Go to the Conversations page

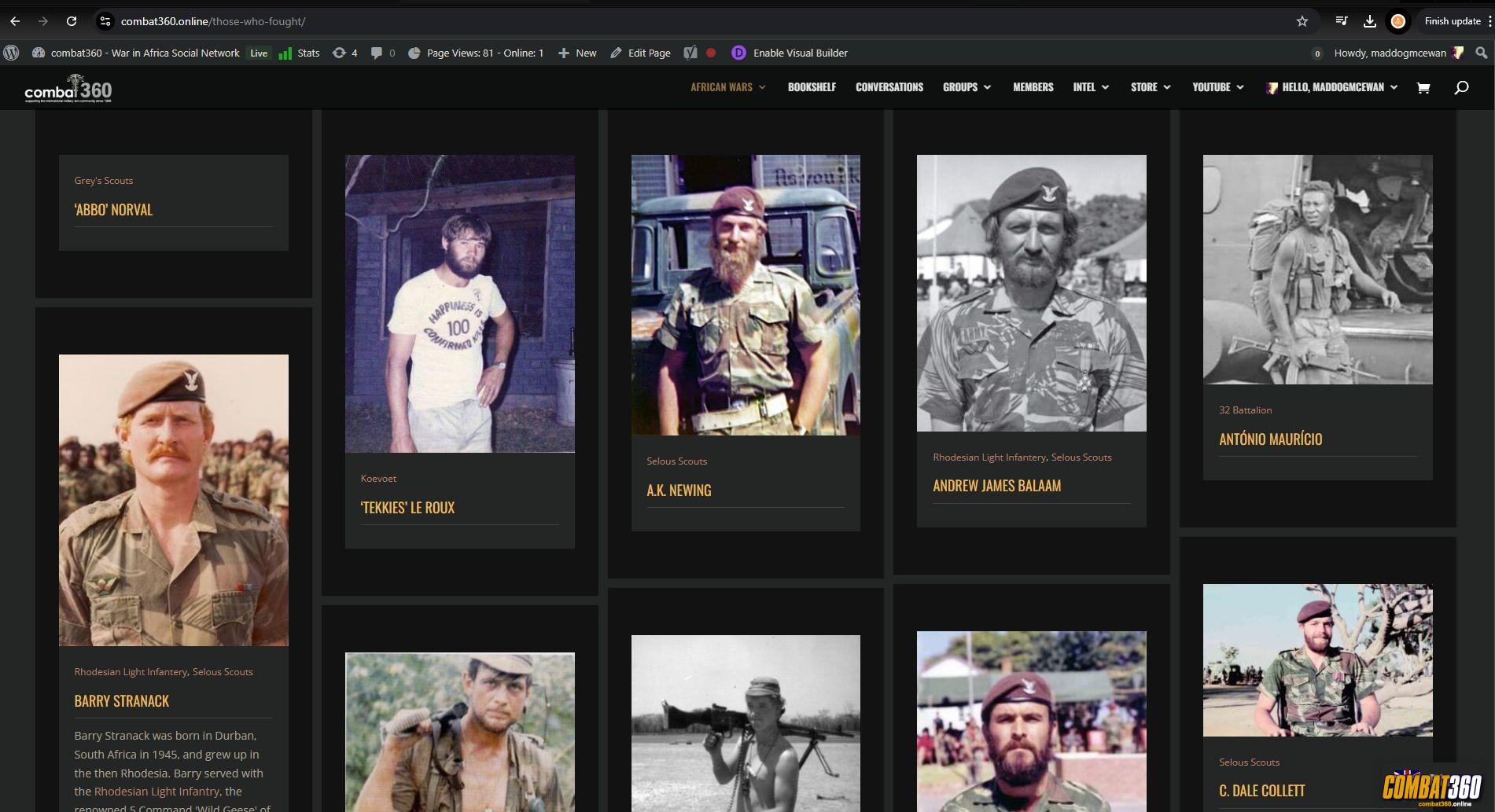[889, 87]
